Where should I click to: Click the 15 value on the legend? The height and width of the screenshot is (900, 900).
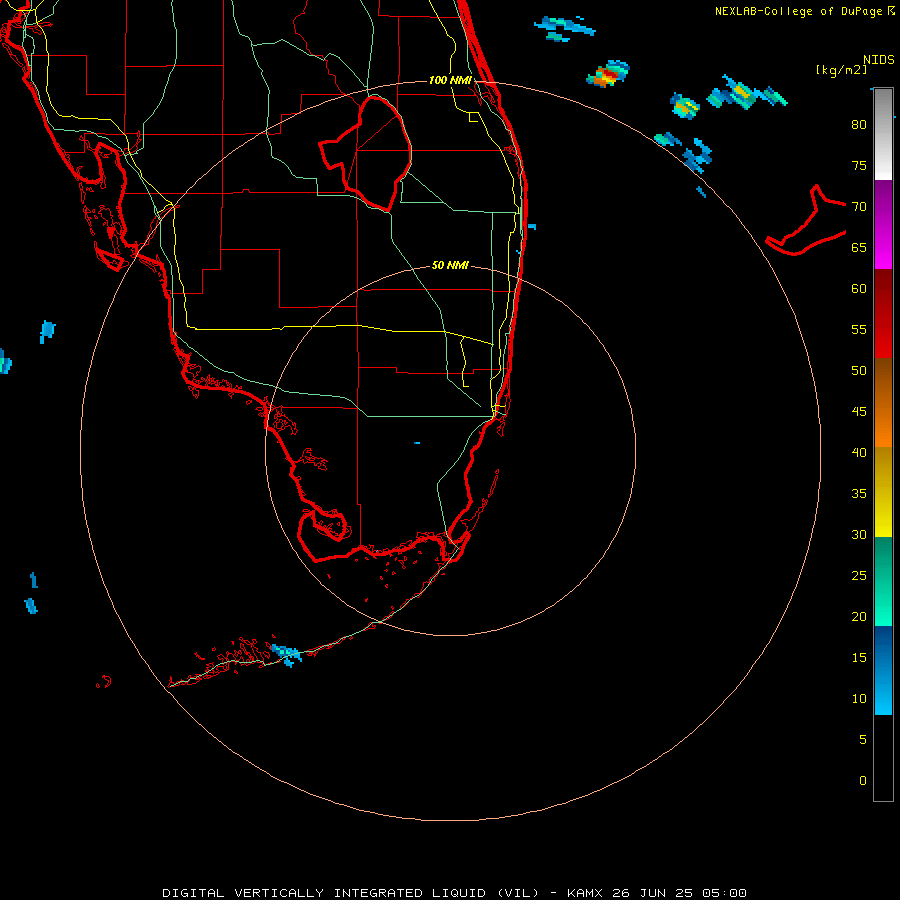click(859, 658)
